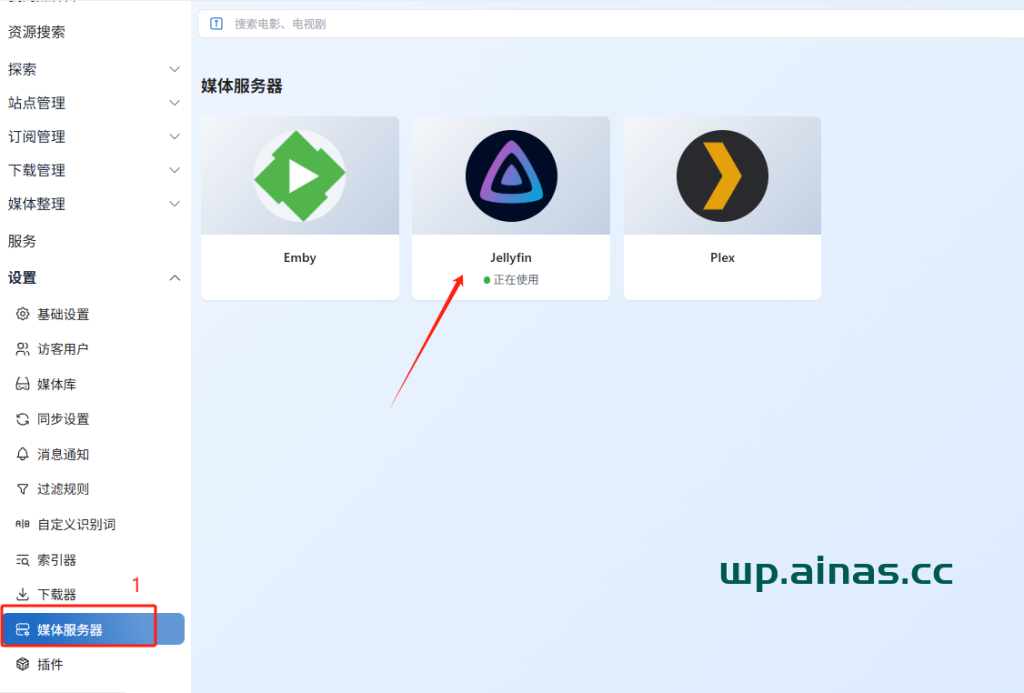Go to 基础设置 label
Viewport: 1024px width, 693px height.
(63, 315)
